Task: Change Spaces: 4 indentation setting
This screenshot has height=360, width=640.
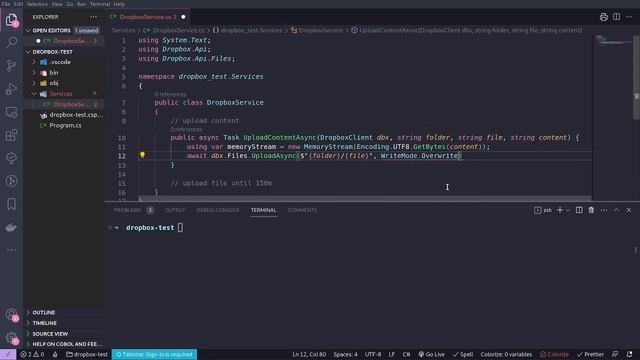Action: coord(345,354)
